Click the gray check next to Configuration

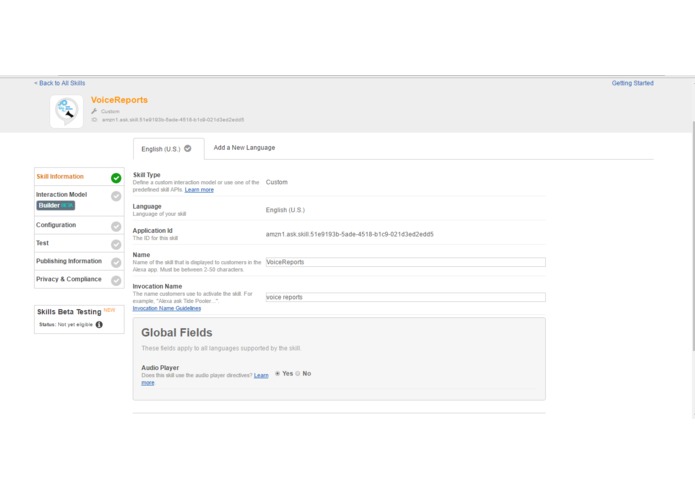tap(116, 226)
